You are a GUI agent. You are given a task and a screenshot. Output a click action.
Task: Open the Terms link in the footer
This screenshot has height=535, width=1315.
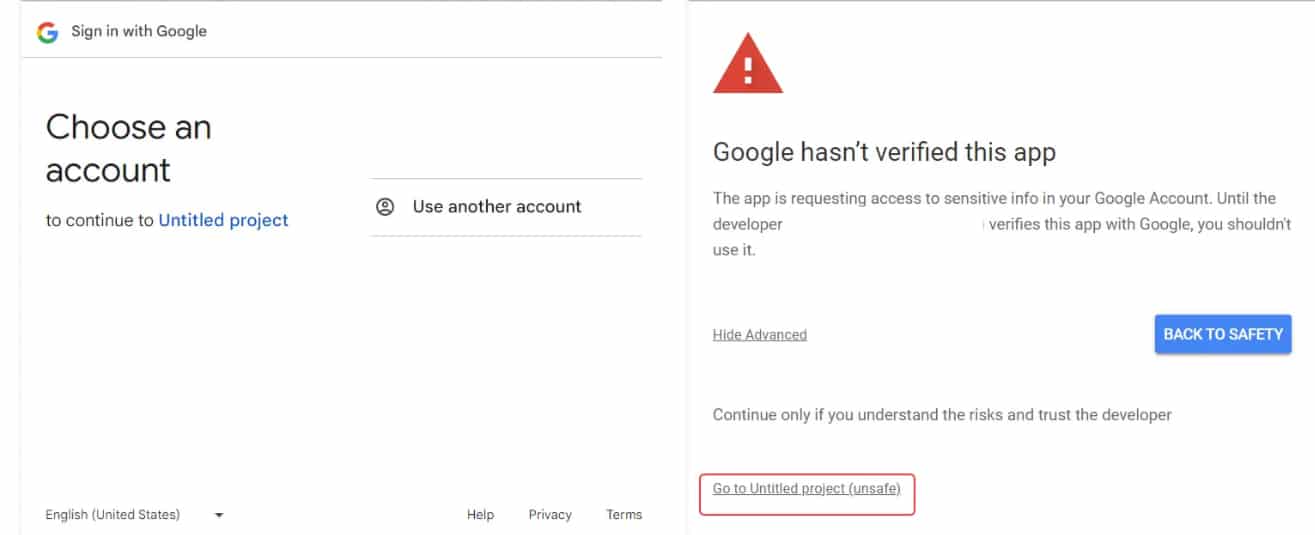point(624,515)
